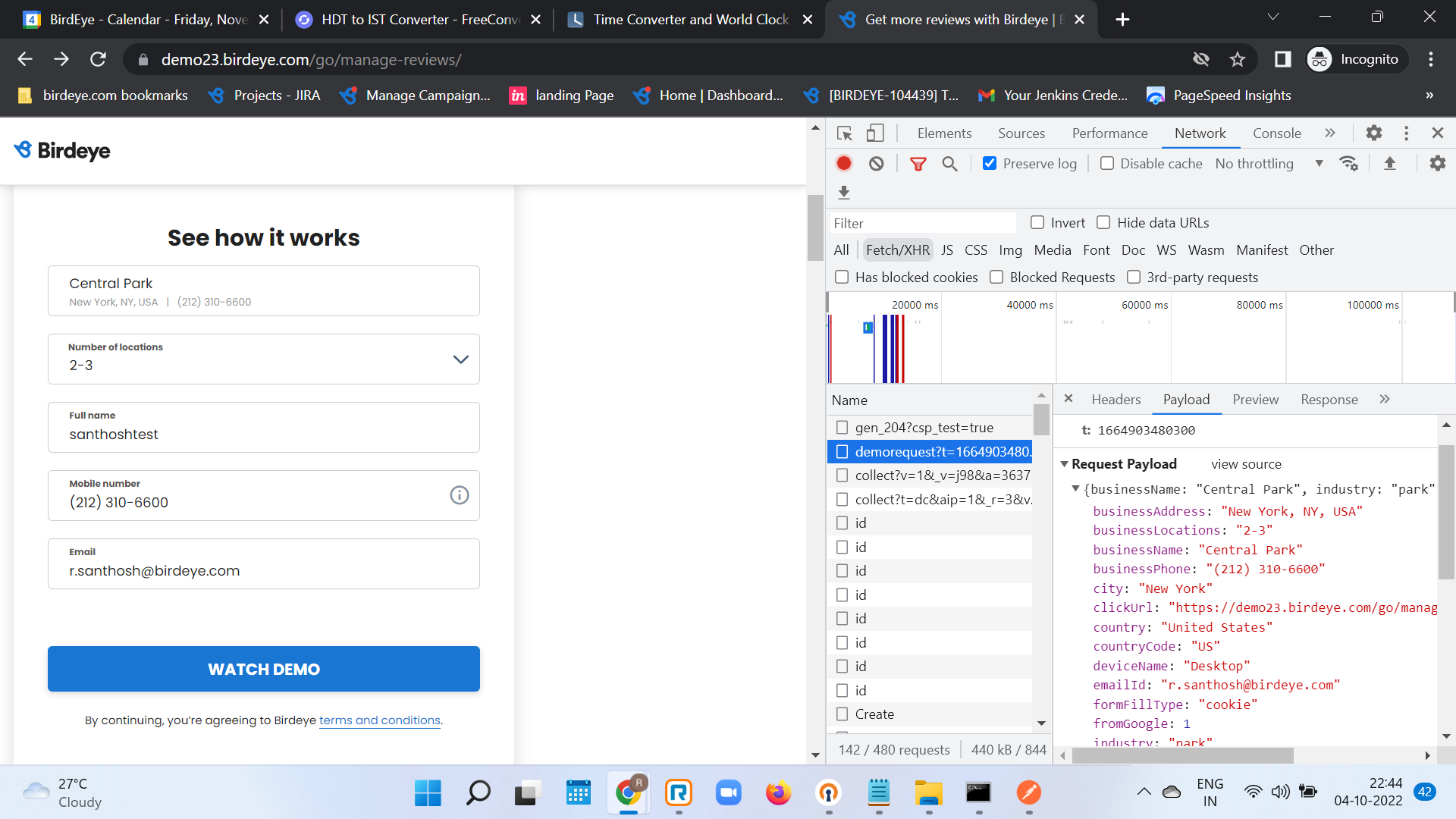1456x819 pixels.
Task: Collapse the Request Payload section
Action: [x=1065, y=464]
